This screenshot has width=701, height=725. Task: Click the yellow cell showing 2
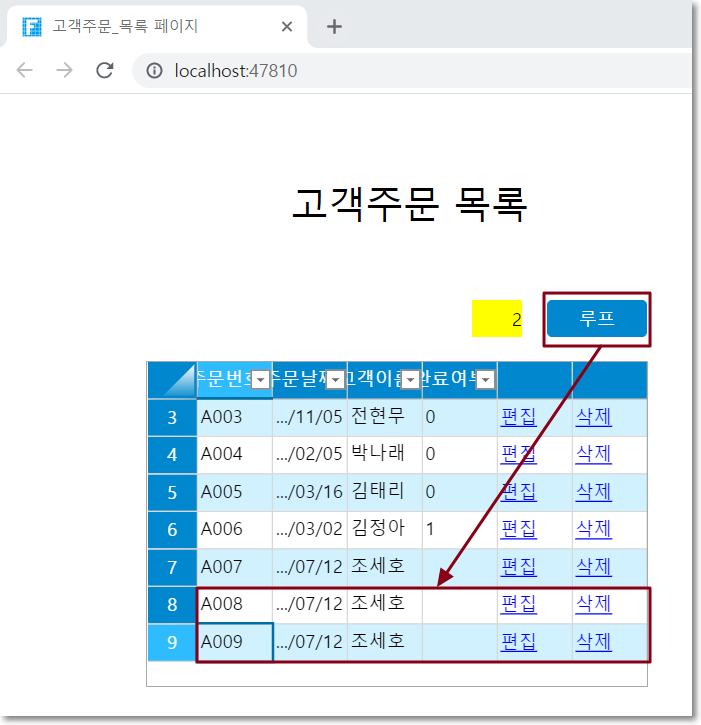point(497,319)
